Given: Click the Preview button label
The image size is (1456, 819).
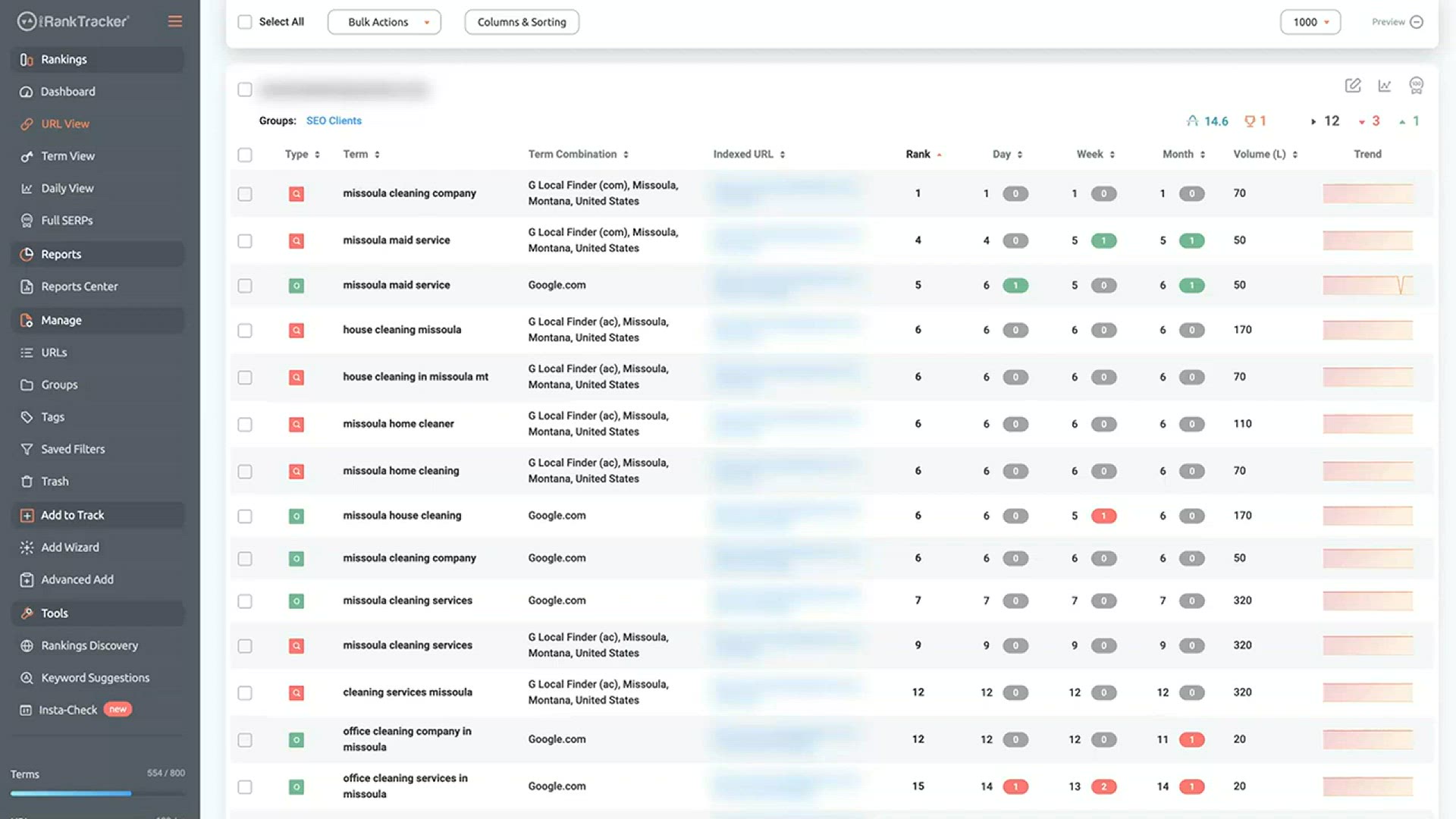Looking at the screenshot, I should [x=1388, y=22].
